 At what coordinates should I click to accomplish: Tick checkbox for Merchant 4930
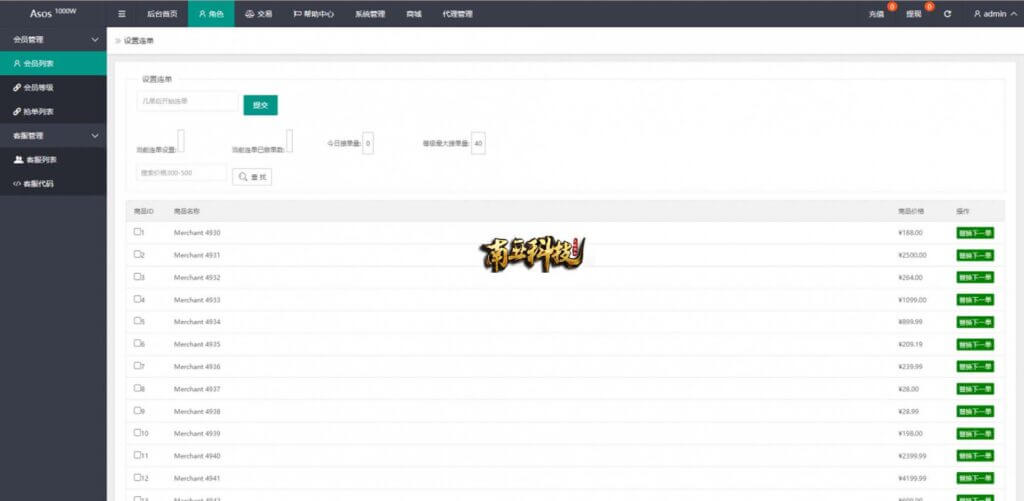click(137, 231)
